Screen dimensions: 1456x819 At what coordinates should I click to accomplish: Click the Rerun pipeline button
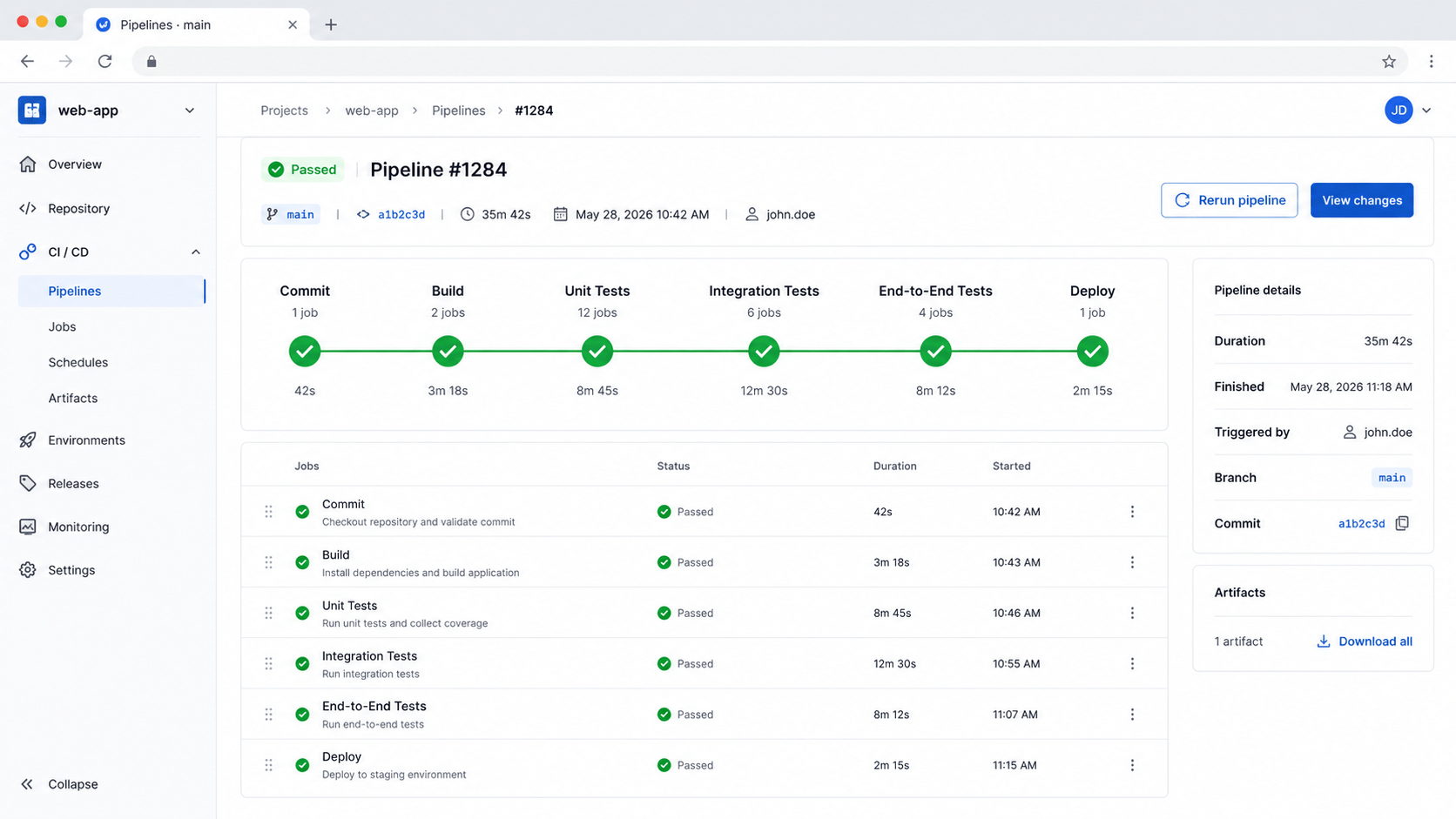1229,200
